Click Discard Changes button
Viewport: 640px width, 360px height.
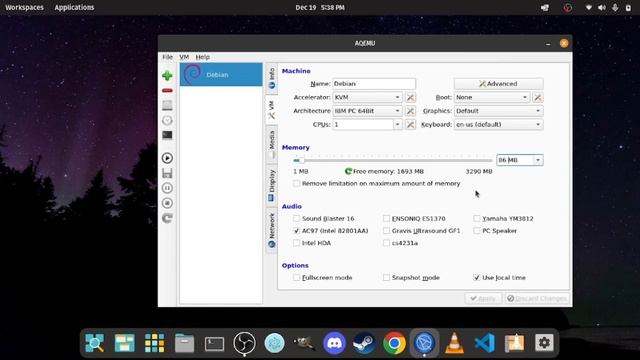537,298
